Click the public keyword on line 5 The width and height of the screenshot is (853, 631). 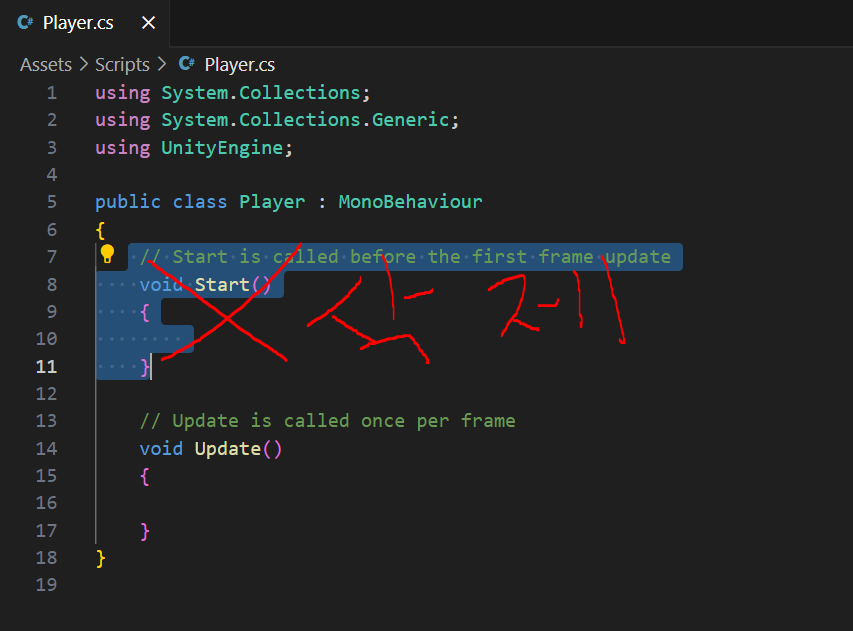click(128, 202)
